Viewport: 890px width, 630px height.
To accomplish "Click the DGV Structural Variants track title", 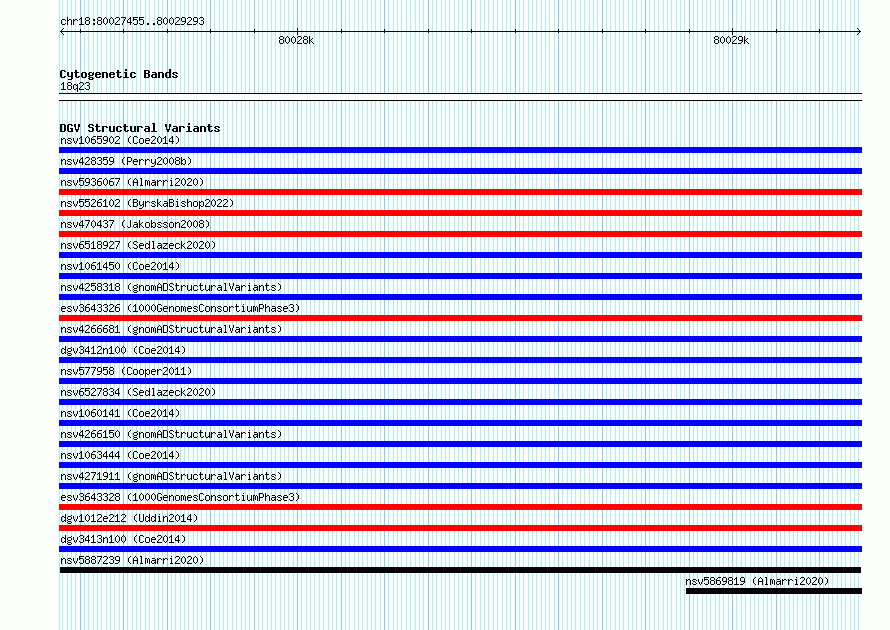I will point(140,128).
